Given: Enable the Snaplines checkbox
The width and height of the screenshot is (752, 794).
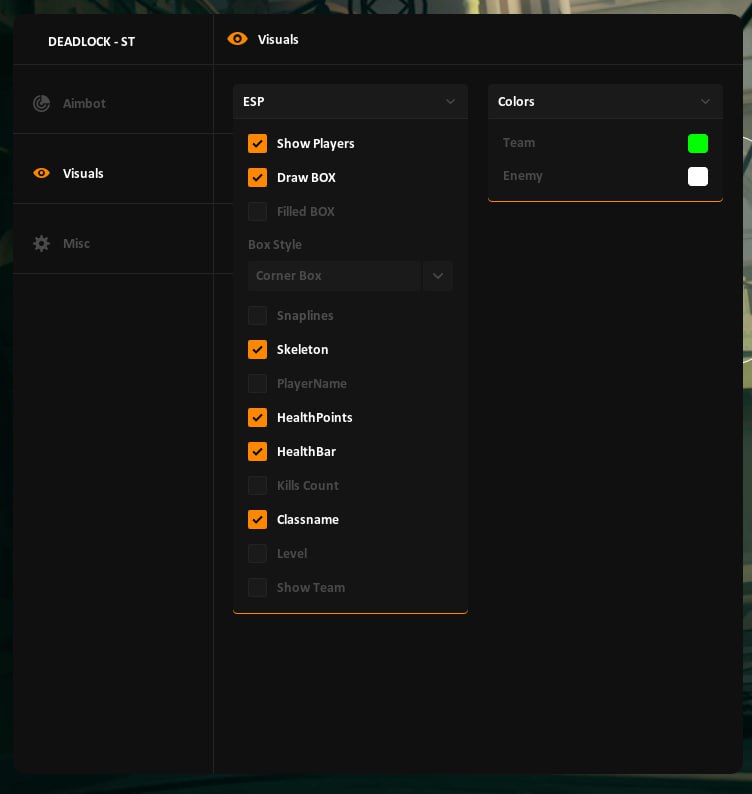Looking at the screenshot, I should tap(257, 315).
